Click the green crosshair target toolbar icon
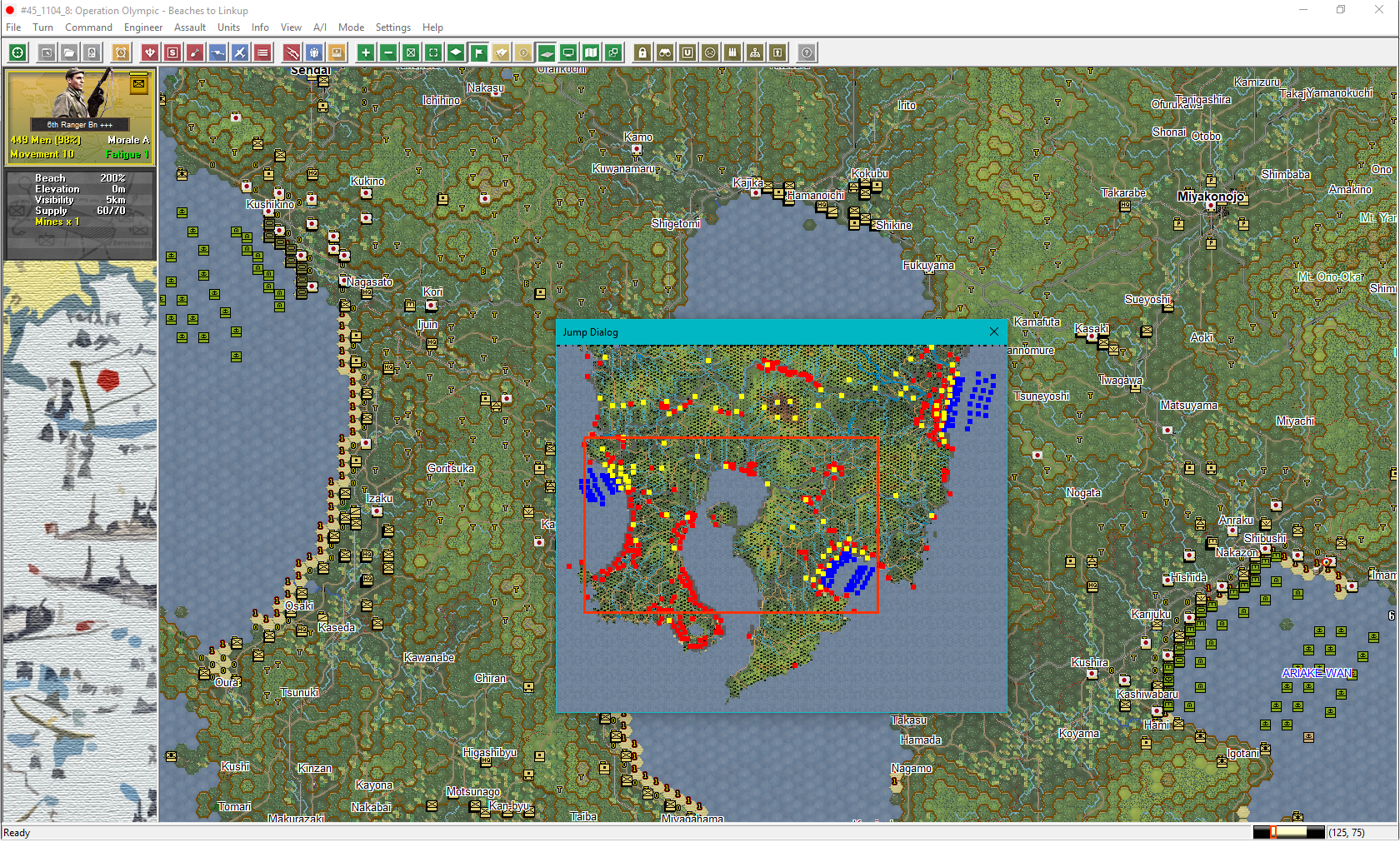Image resolution: width=1400 pixels, height=842 pixels. click(x=17, y=52)
